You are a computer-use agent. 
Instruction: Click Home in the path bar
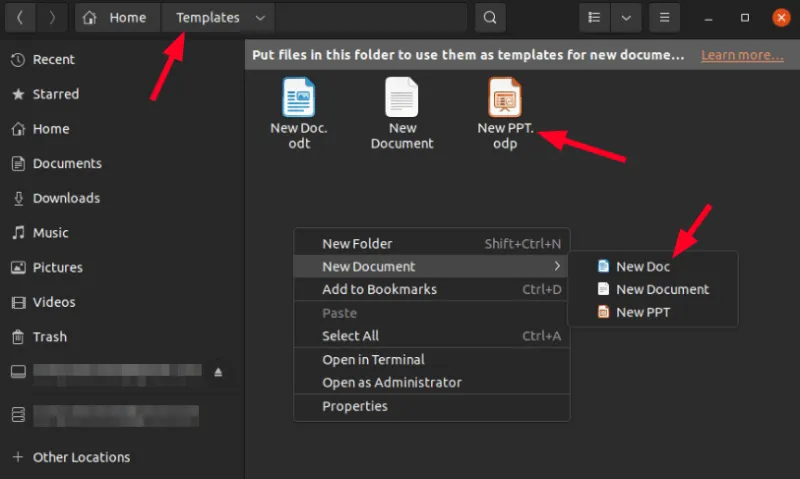point(118,18)
